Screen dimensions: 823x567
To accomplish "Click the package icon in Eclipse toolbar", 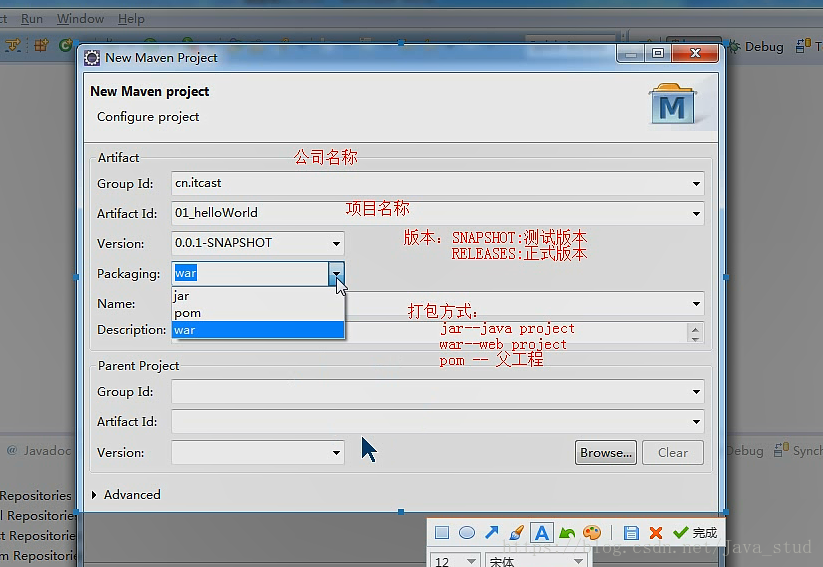I will point(41,46).
